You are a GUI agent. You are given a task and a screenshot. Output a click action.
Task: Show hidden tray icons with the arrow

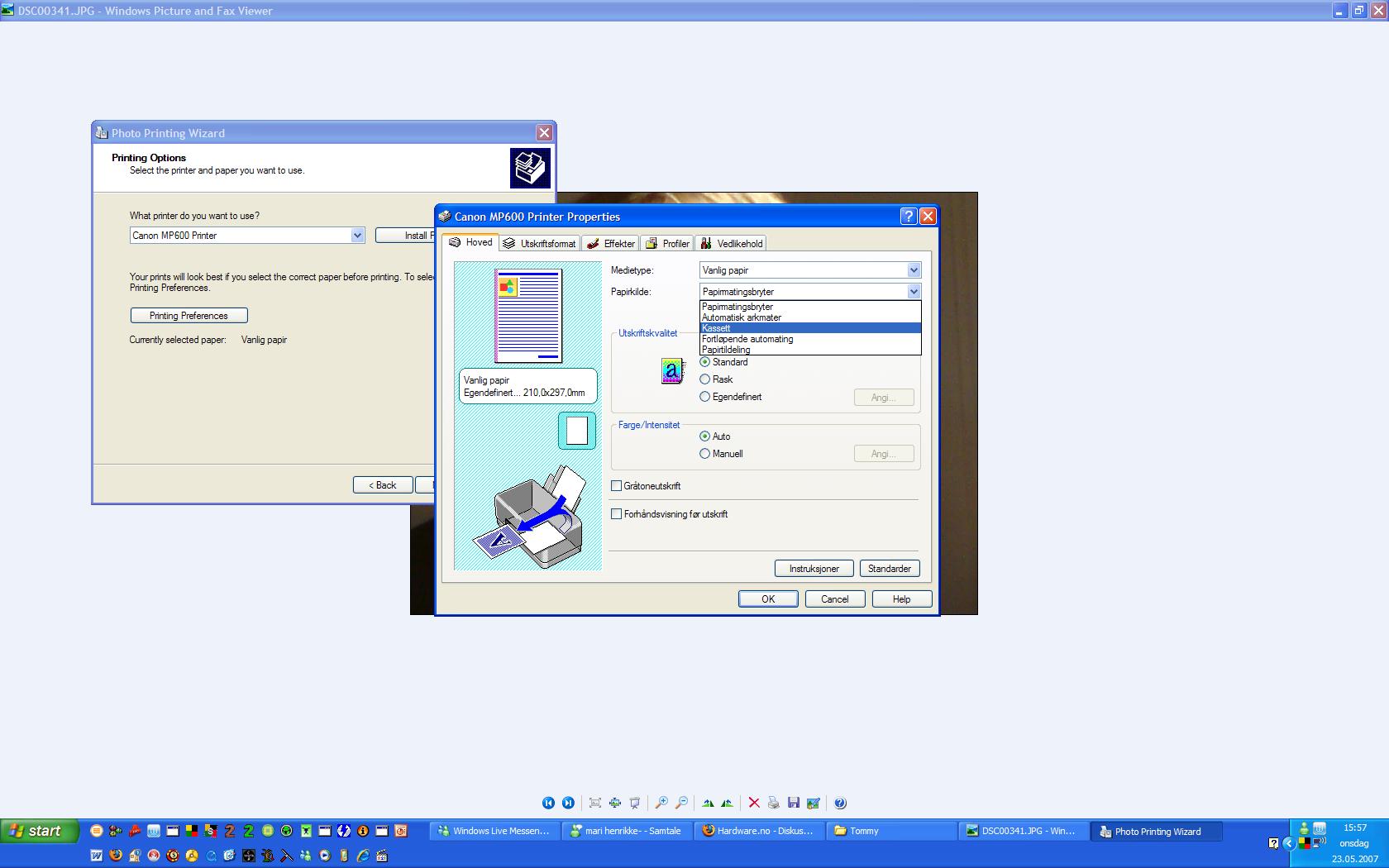1289,843
